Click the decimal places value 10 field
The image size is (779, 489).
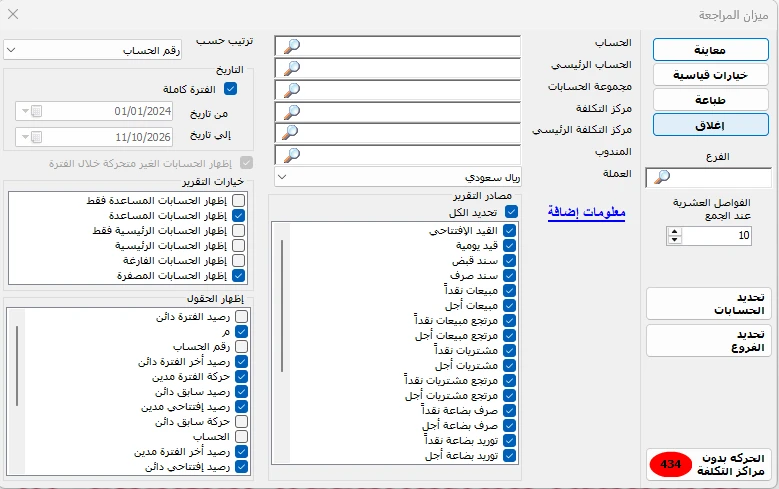716,236
